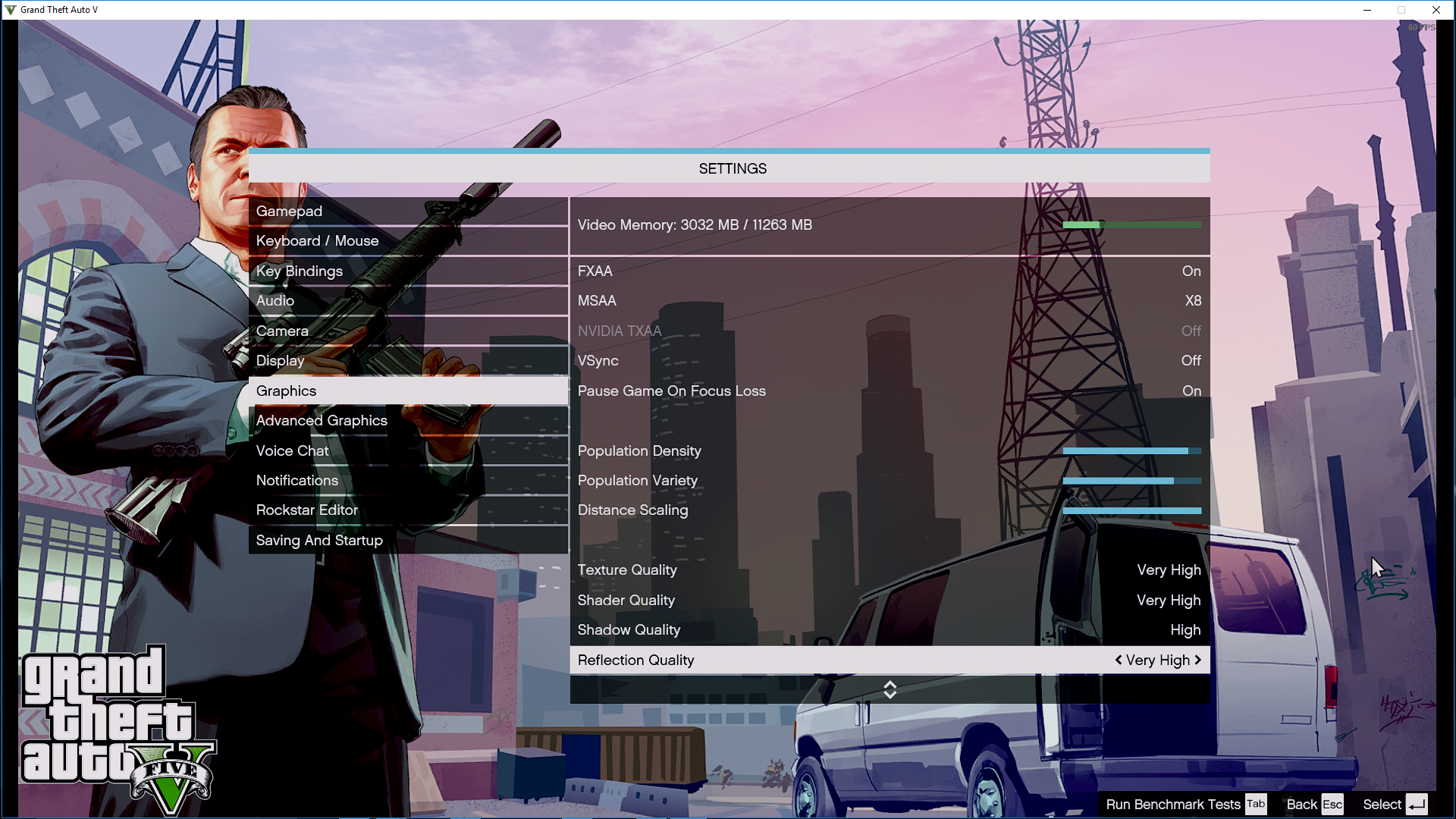Click the GTA V title bar icon
This screenshot has width=1456, height=819.
(x=11, y=10)
